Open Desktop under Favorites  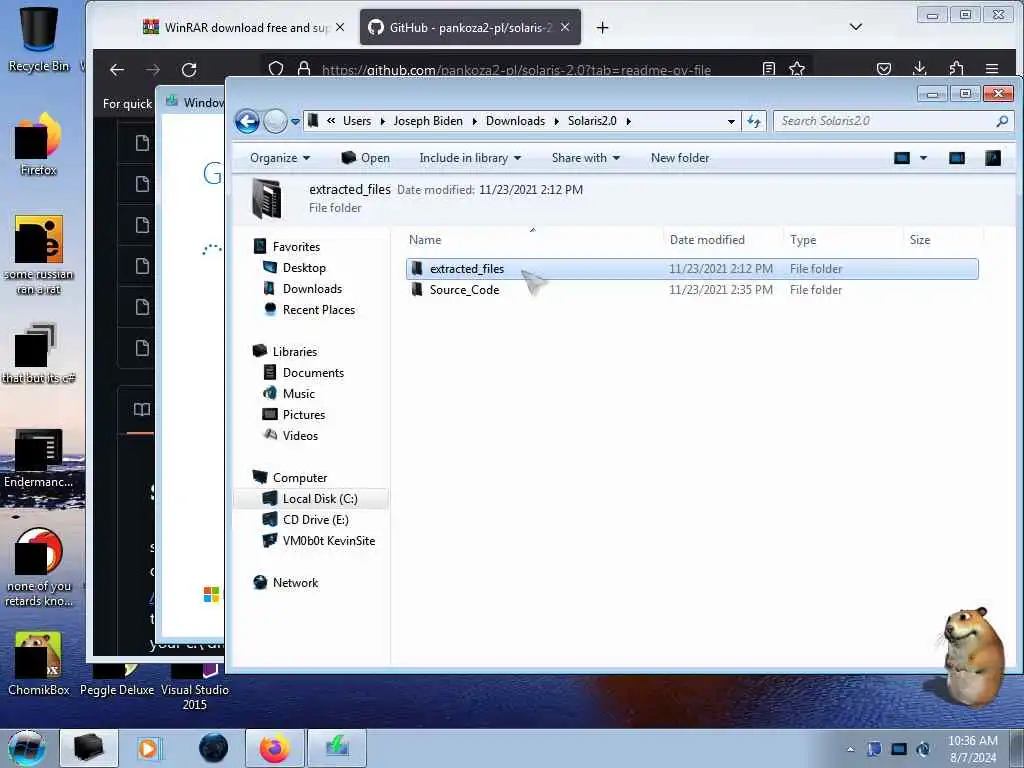(304, 268)
